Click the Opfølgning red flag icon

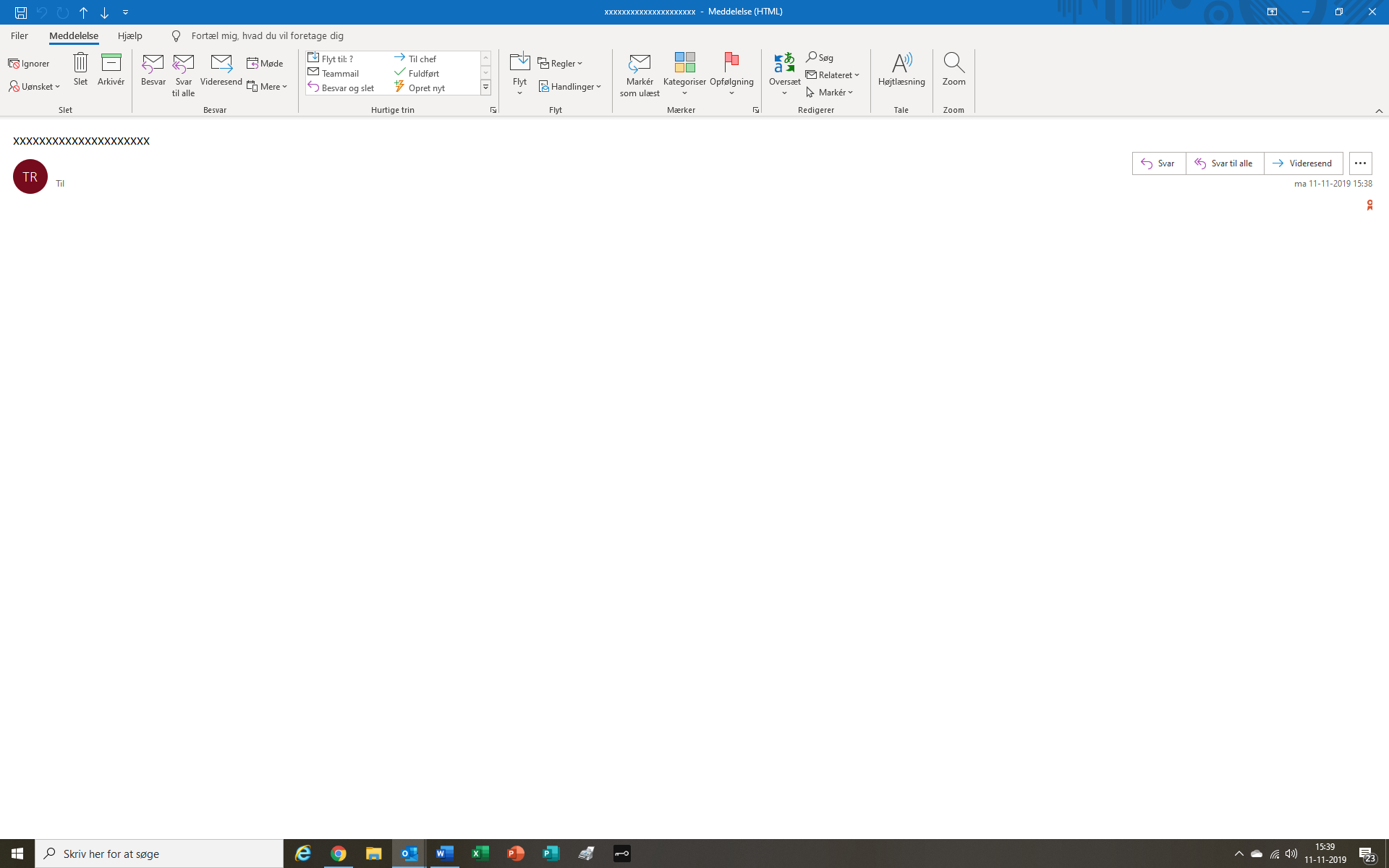click(x=731, y=63)
